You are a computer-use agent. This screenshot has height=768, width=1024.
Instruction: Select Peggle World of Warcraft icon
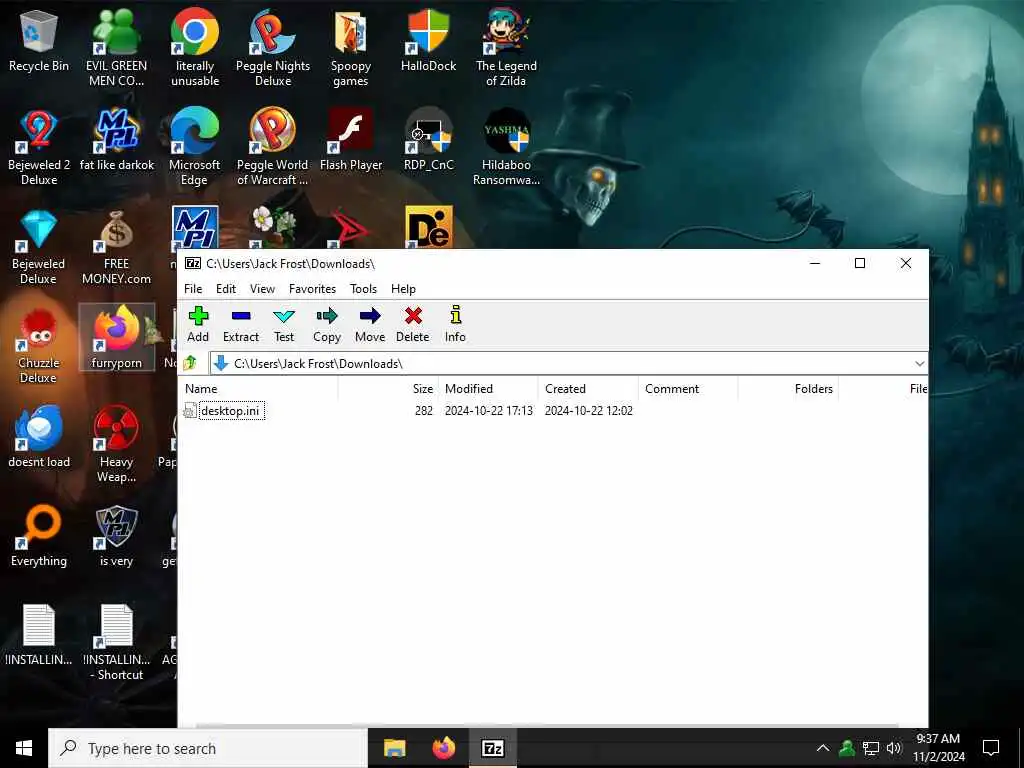tap(272, 148)
